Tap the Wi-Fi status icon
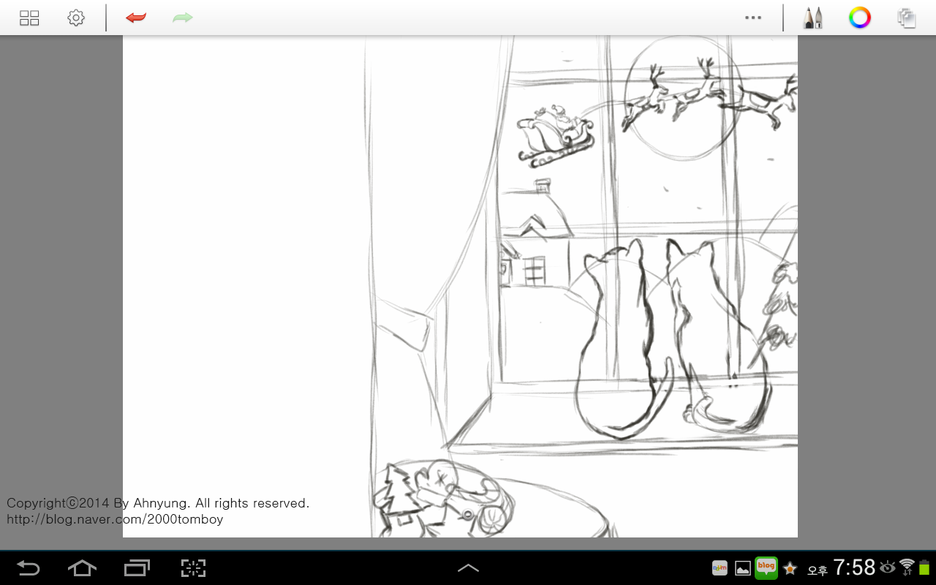 click(x=907, y=567)
